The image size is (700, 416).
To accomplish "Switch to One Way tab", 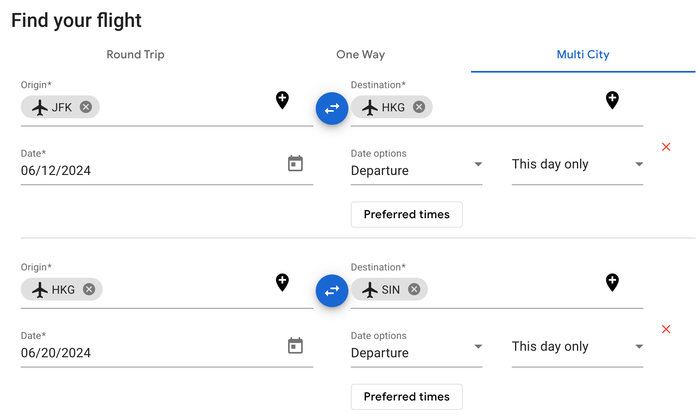I will pyautogui.click(x=360, y=54).
